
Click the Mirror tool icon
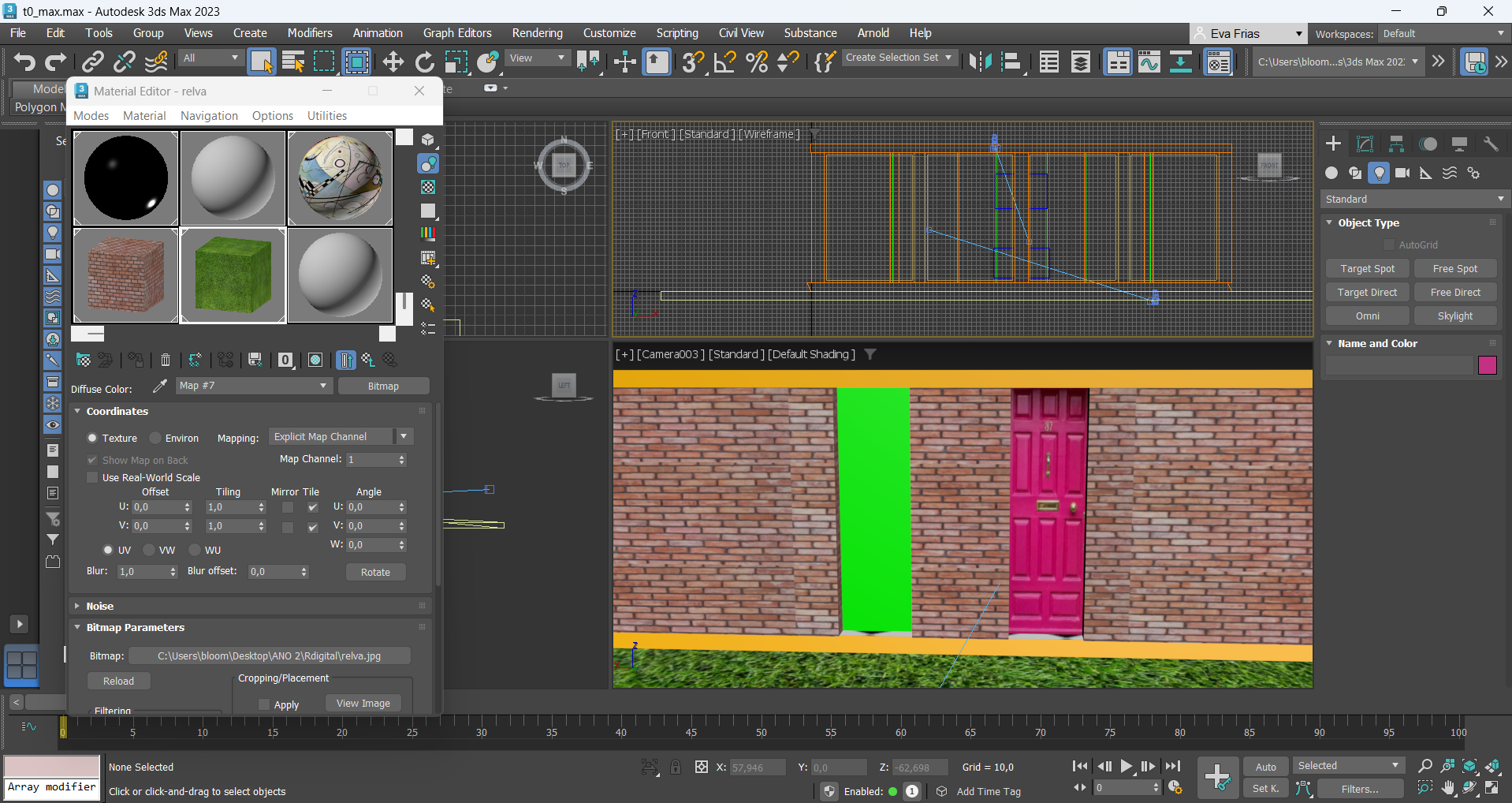(980, 62)
